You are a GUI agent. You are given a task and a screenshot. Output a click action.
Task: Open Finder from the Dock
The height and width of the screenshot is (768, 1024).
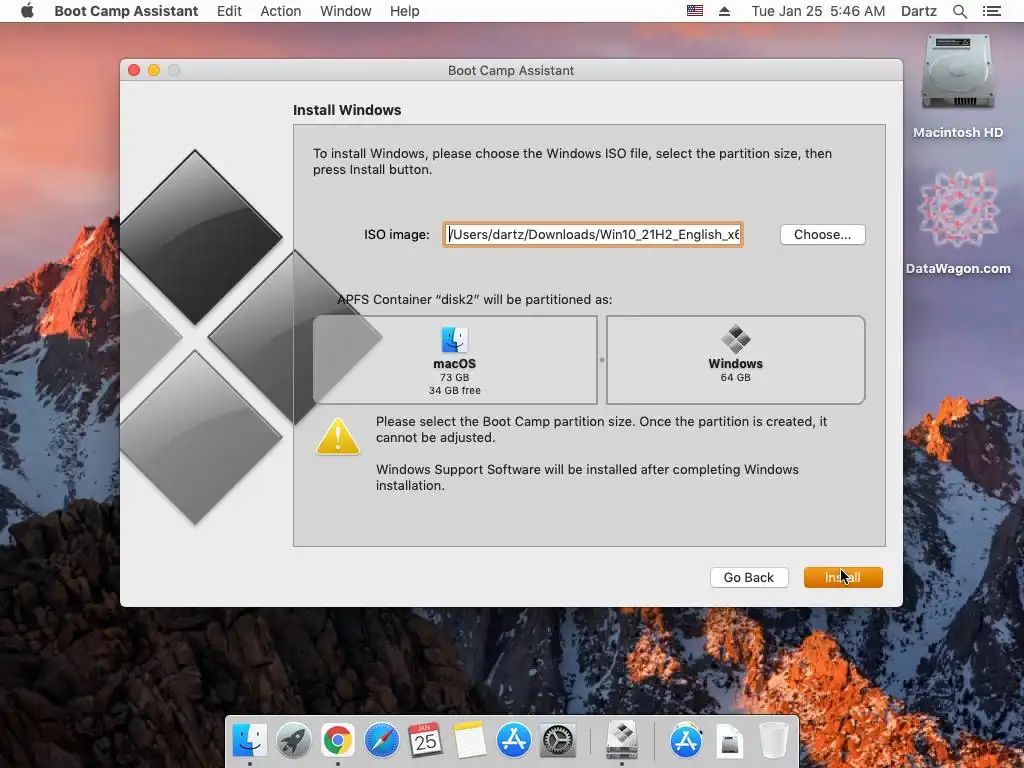tap(249, 740)
